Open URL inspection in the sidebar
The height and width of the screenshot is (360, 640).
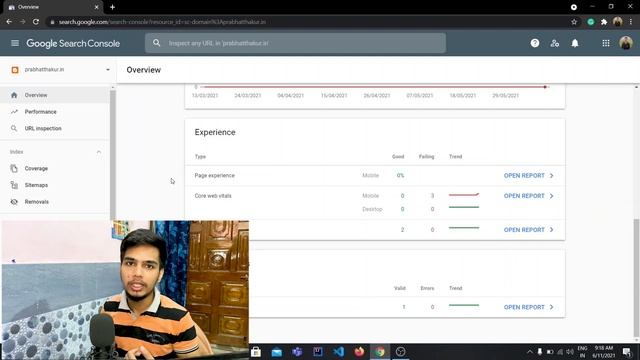tap(55, 129)
